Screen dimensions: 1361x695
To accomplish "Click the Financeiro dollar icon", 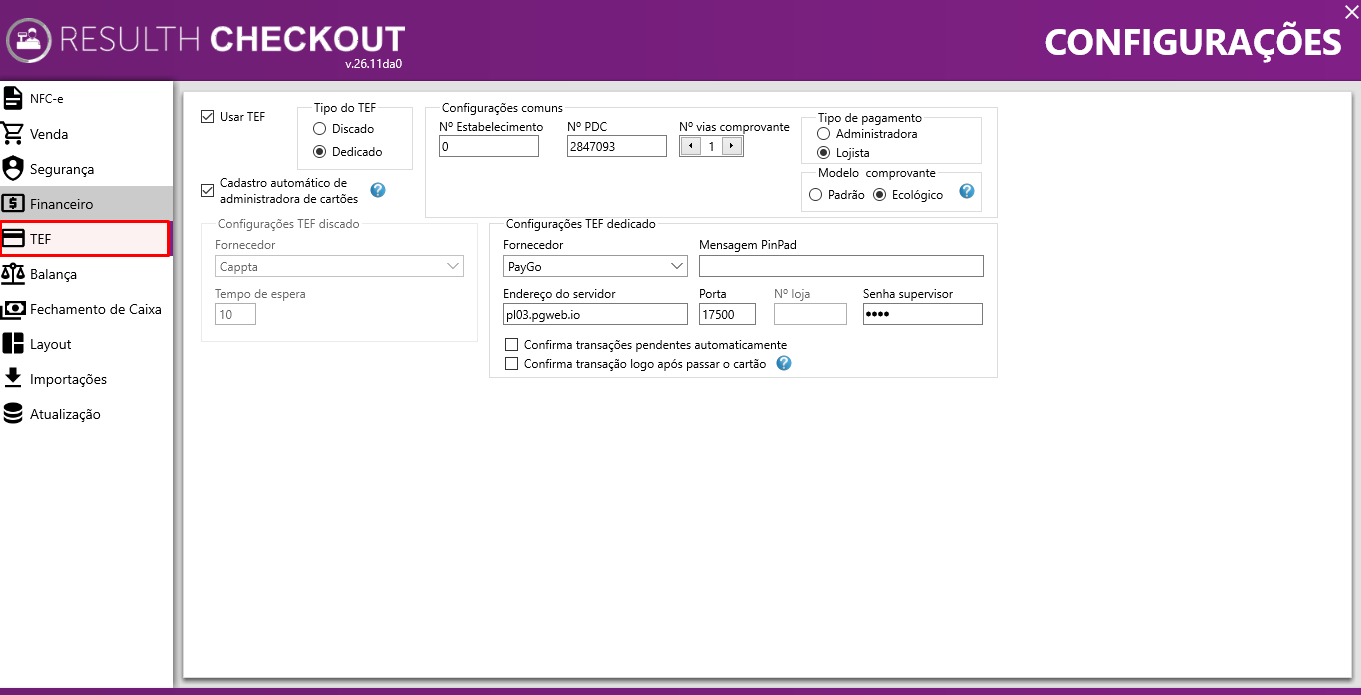I will [13, 203].
